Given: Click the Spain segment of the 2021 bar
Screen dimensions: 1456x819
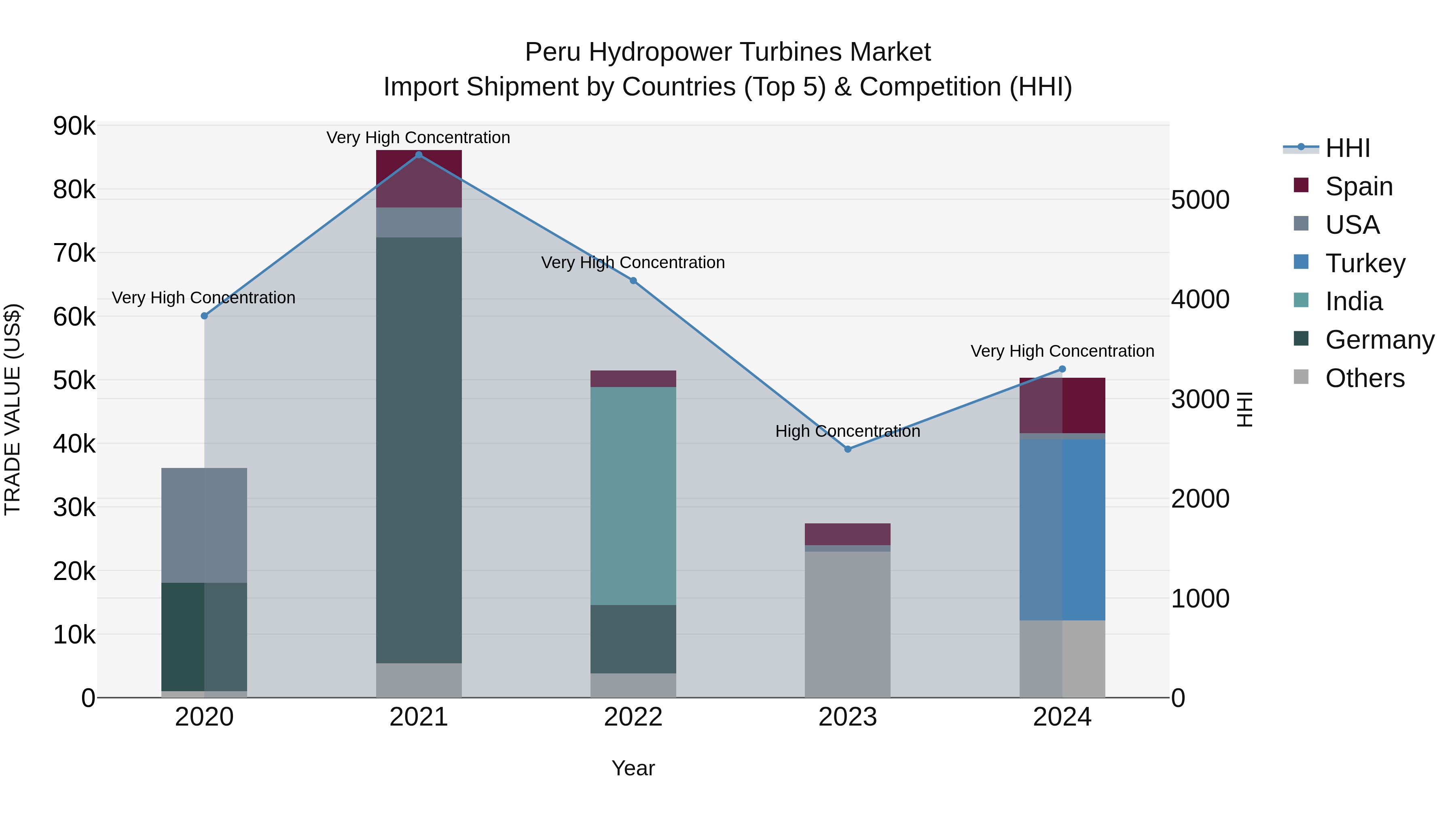Looking at the screenshot, I should click(419, 179).
